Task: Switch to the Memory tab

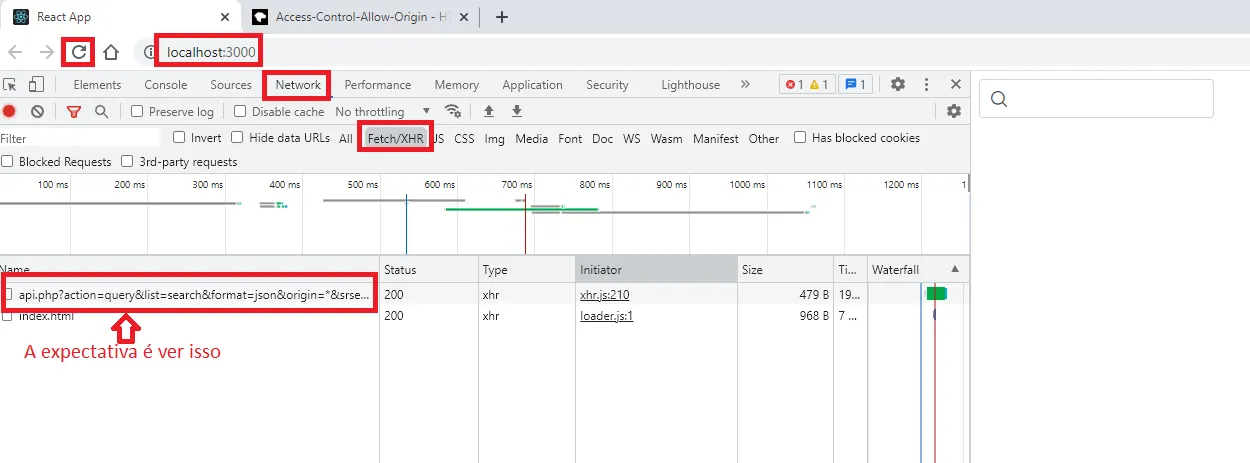Action: pos(456,85)
